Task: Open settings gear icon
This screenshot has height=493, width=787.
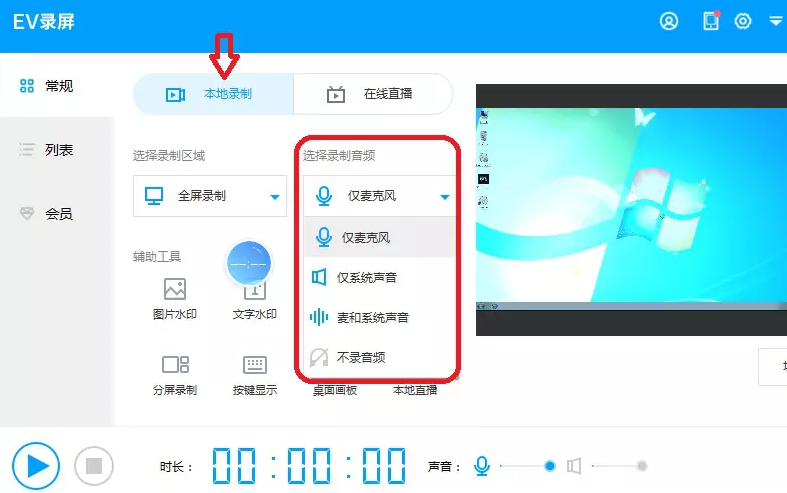Action: click(743, 21)
